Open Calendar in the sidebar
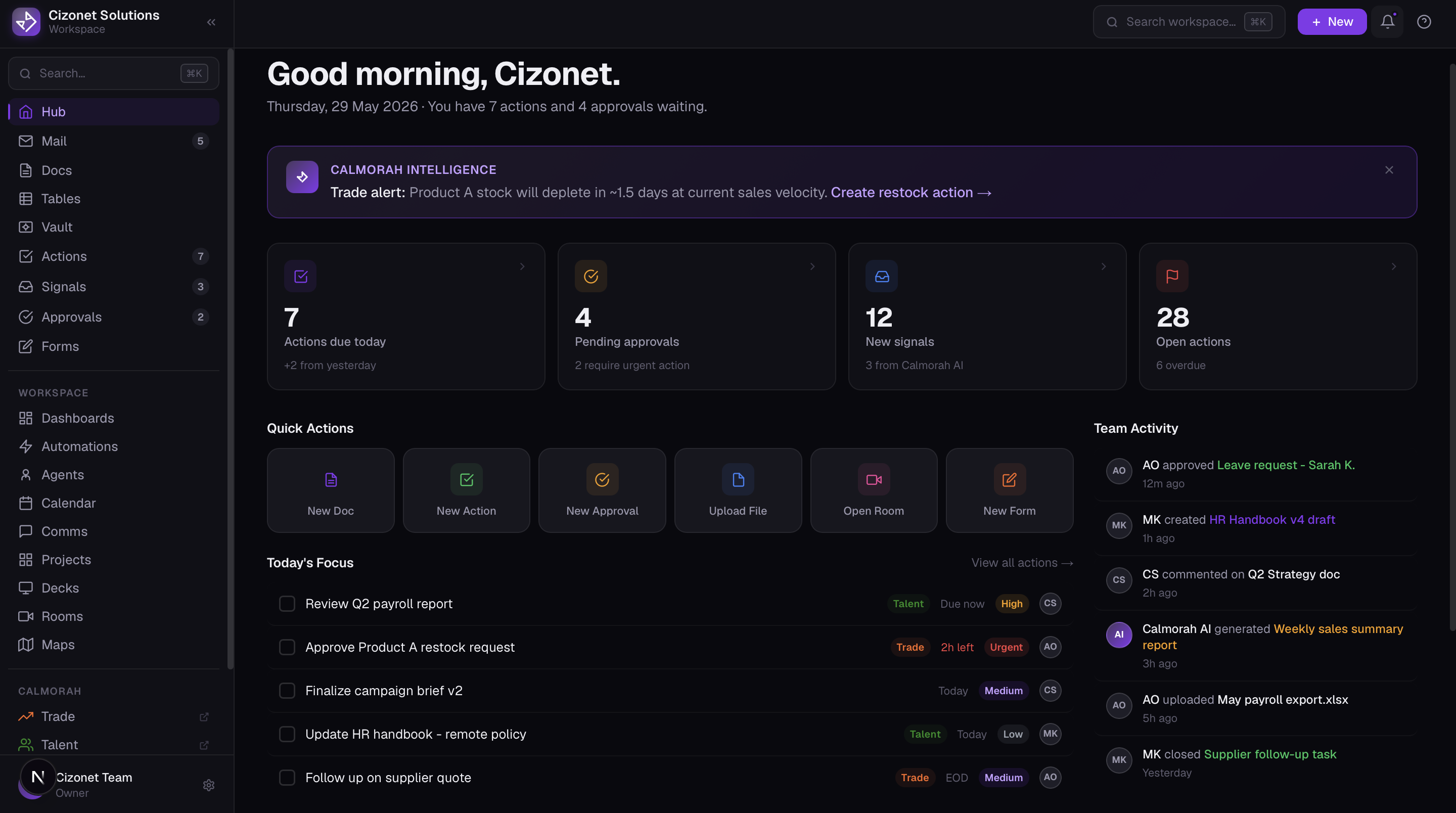 [x=114, y=503]
